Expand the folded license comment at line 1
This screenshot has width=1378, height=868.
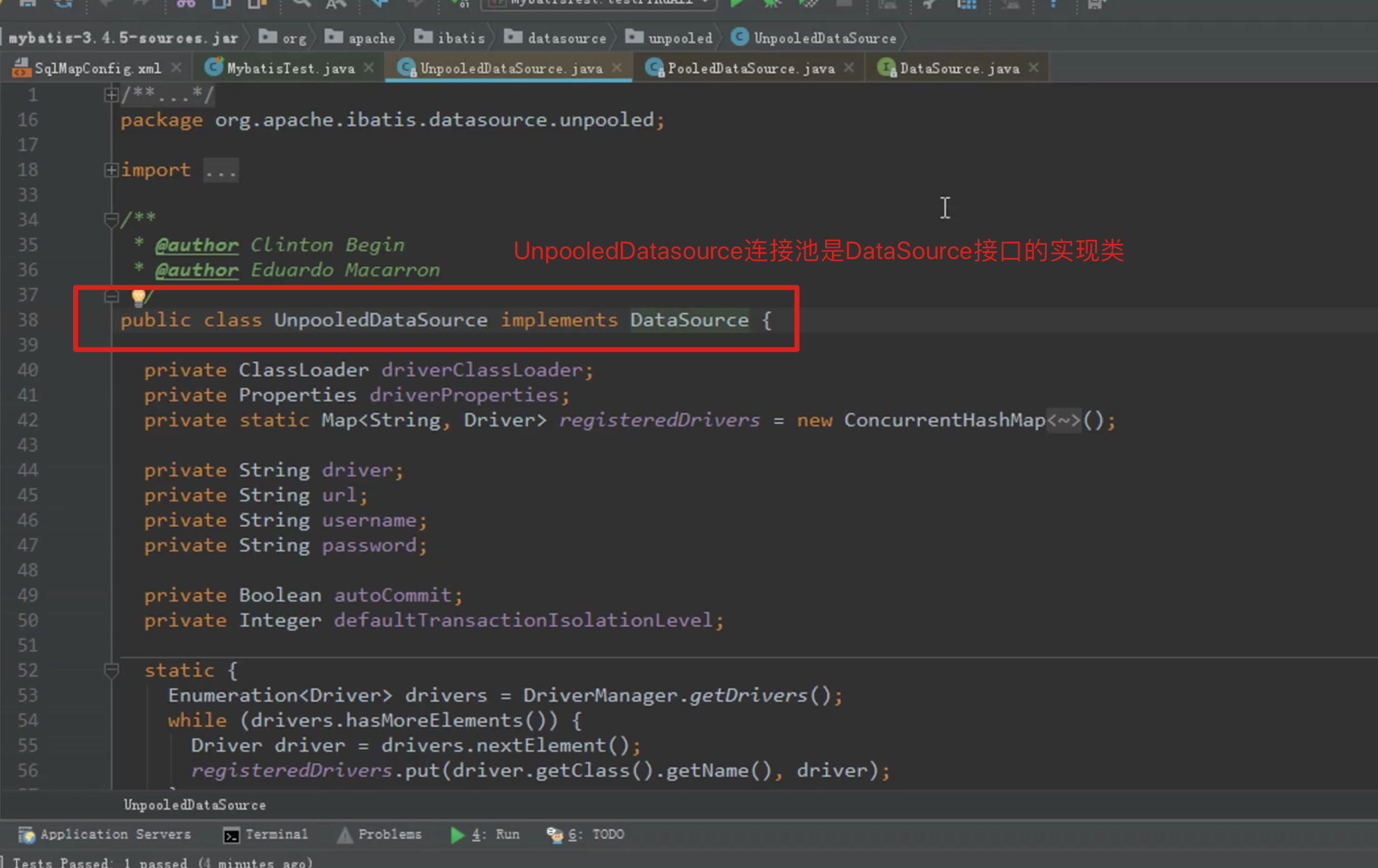point(111,95)
